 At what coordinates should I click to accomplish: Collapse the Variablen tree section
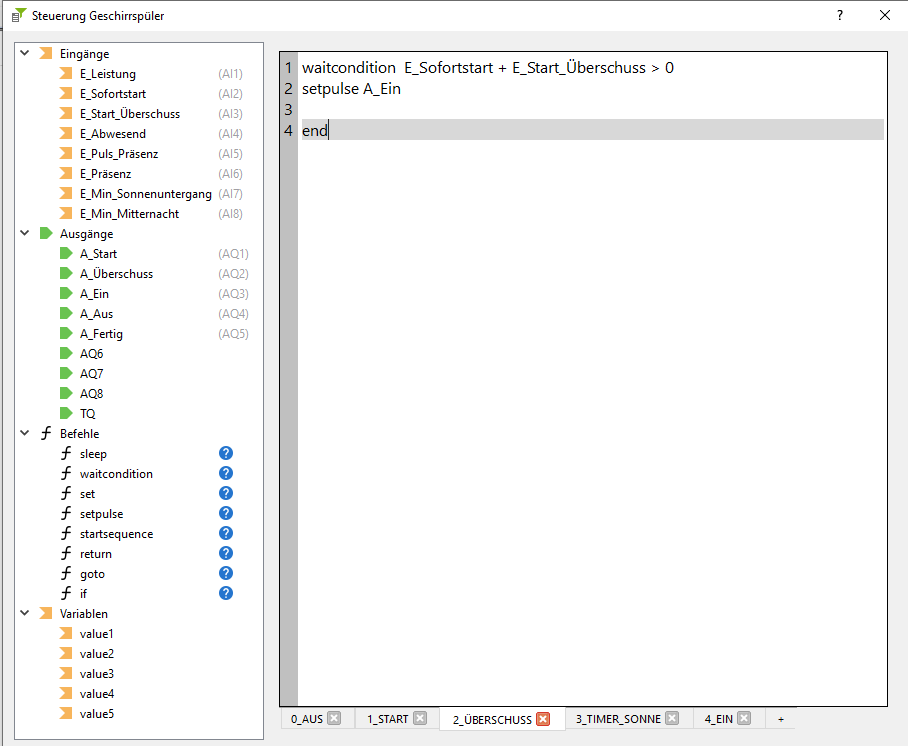[x=25, y=613]
